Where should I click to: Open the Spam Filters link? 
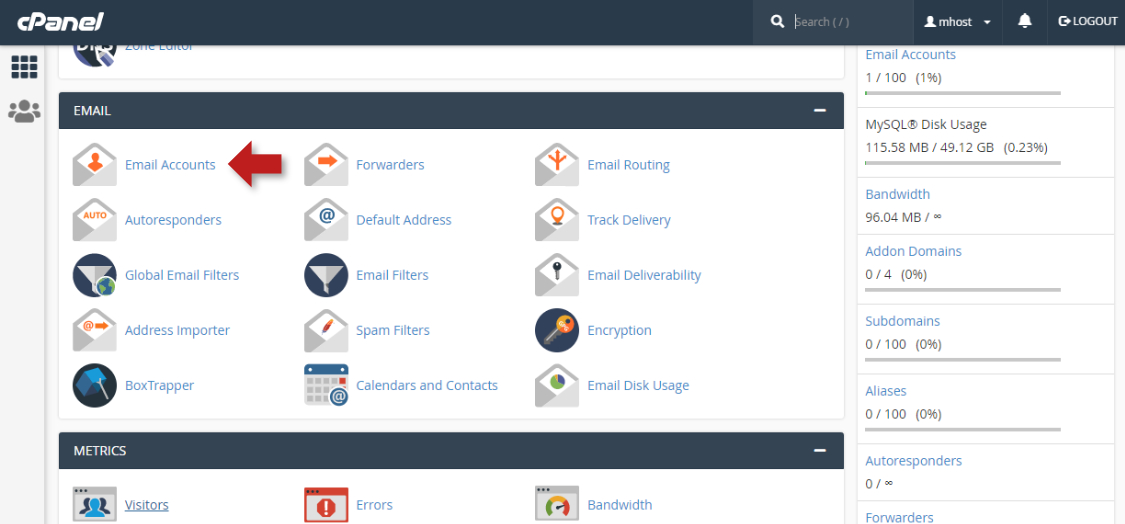point(392,330)
